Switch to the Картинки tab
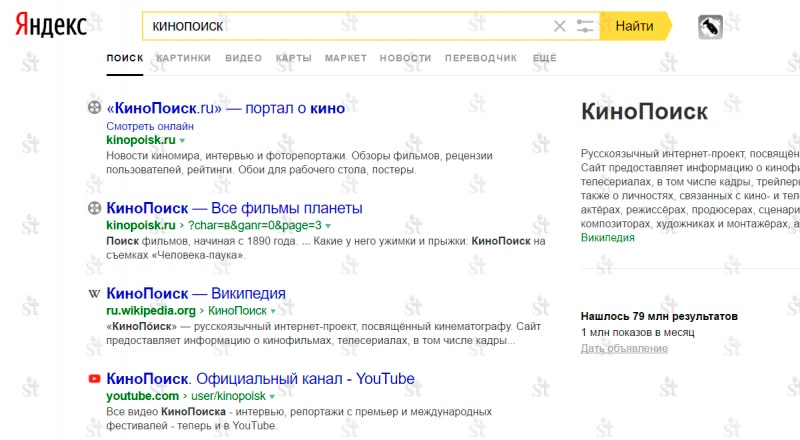800x440 pixels. [x=183, y=58]
